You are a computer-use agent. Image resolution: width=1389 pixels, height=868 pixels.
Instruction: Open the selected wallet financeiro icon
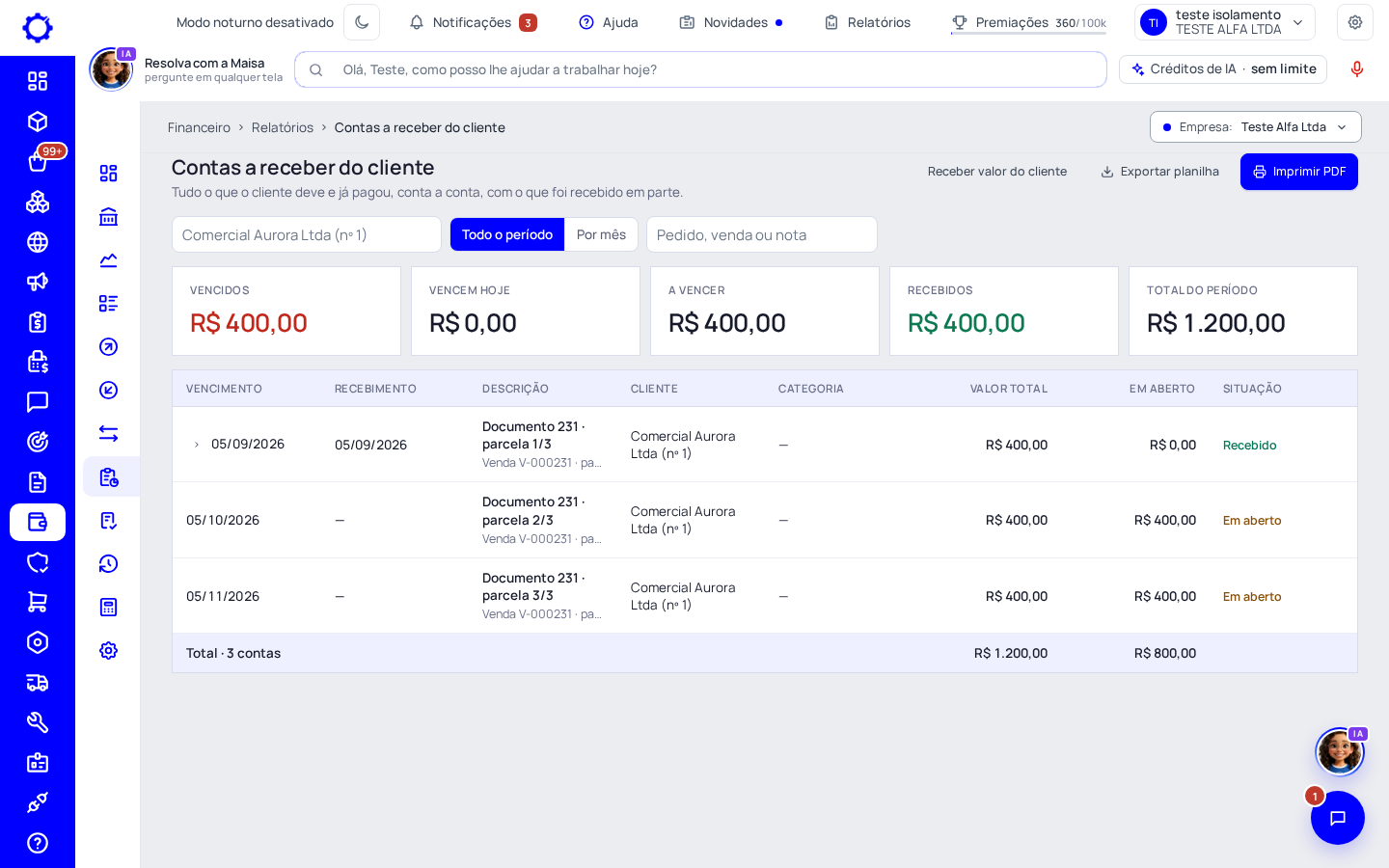[38, 522]
